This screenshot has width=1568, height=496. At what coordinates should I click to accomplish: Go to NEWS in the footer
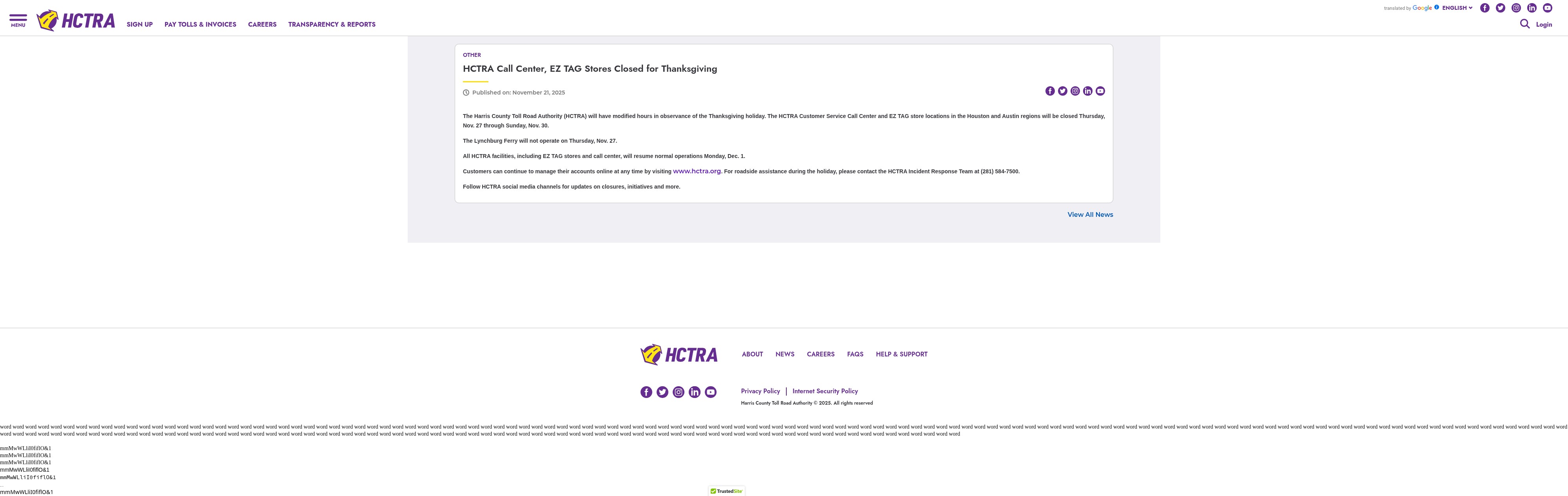click(x=785, y=354)
